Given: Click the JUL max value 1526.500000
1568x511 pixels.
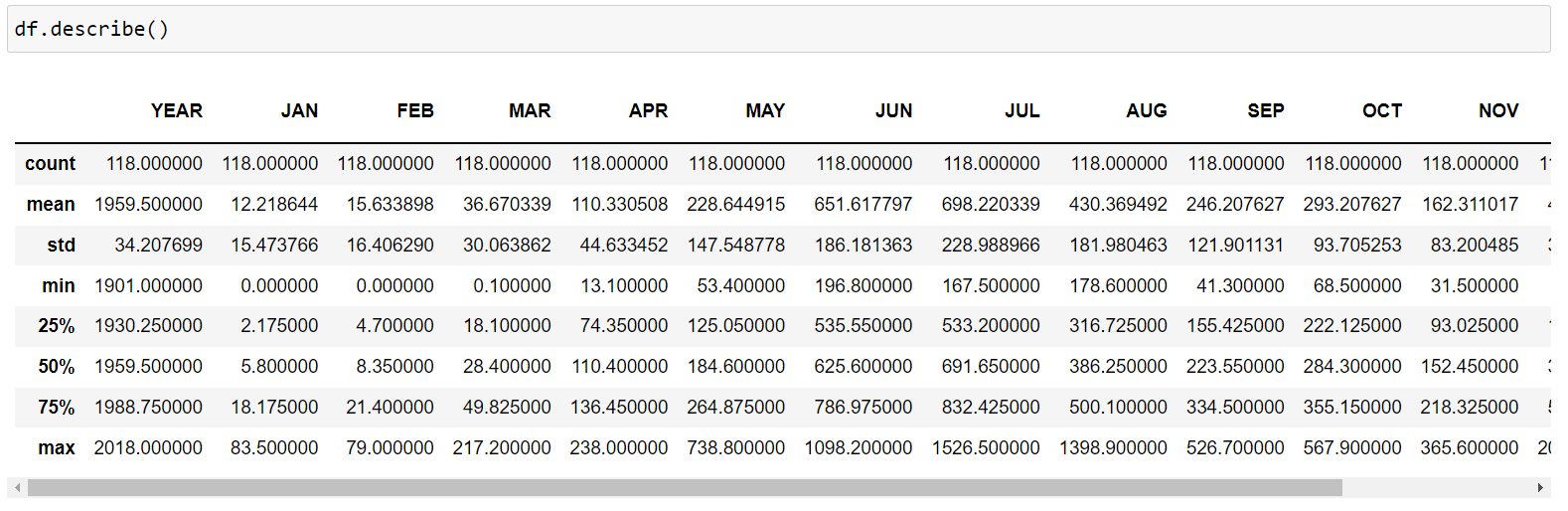Looking at the screenshot, I should click(x=985, y=448).
